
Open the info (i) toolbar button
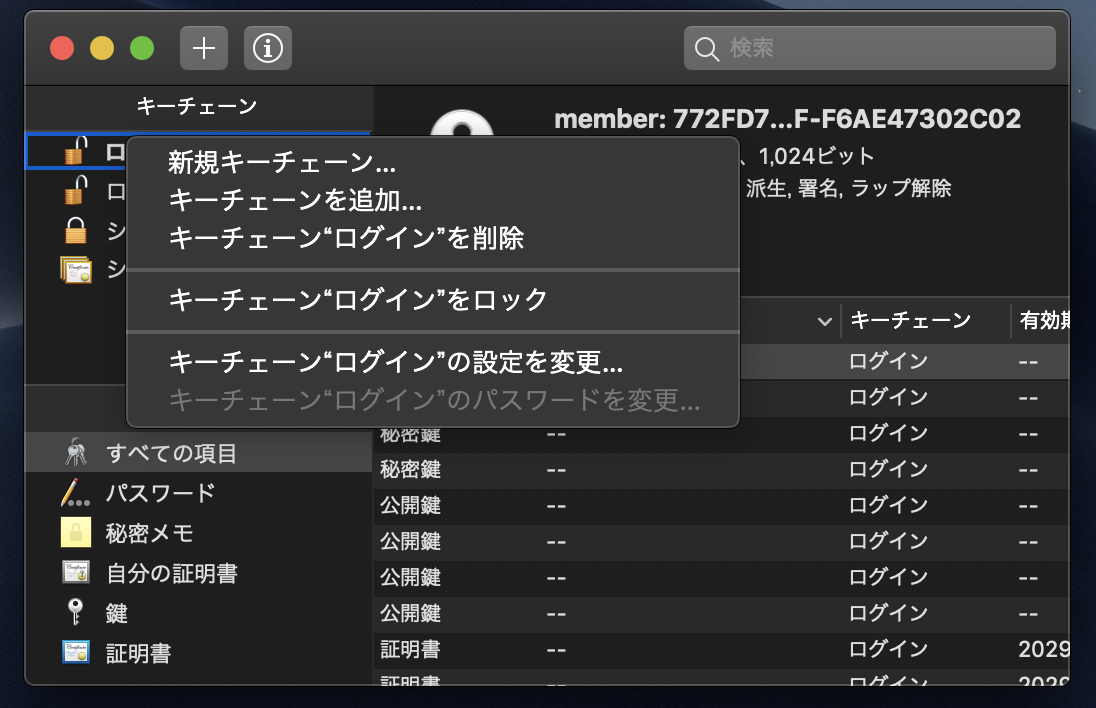[268, 48]
